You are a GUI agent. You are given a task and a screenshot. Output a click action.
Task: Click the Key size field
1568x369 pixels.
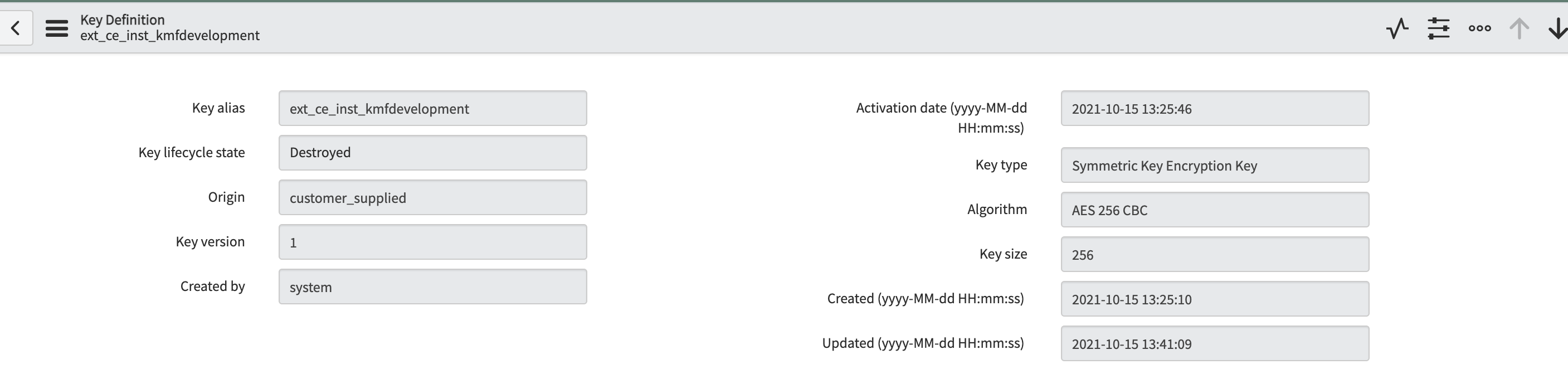pos(1215,254)
